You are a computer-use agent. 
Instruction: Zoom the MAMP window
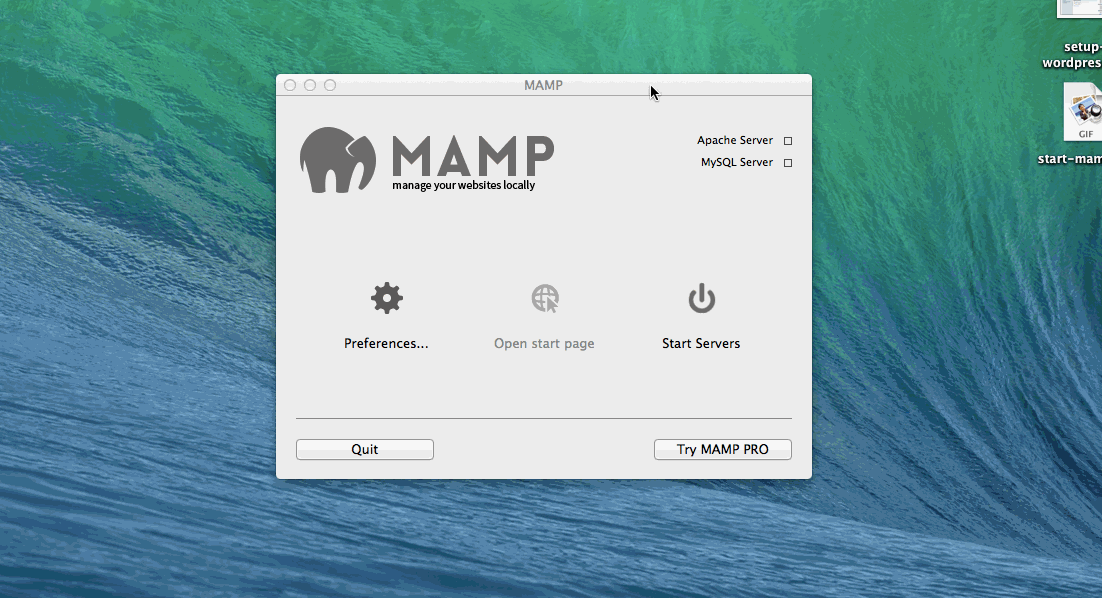click(x=330, y=85)
